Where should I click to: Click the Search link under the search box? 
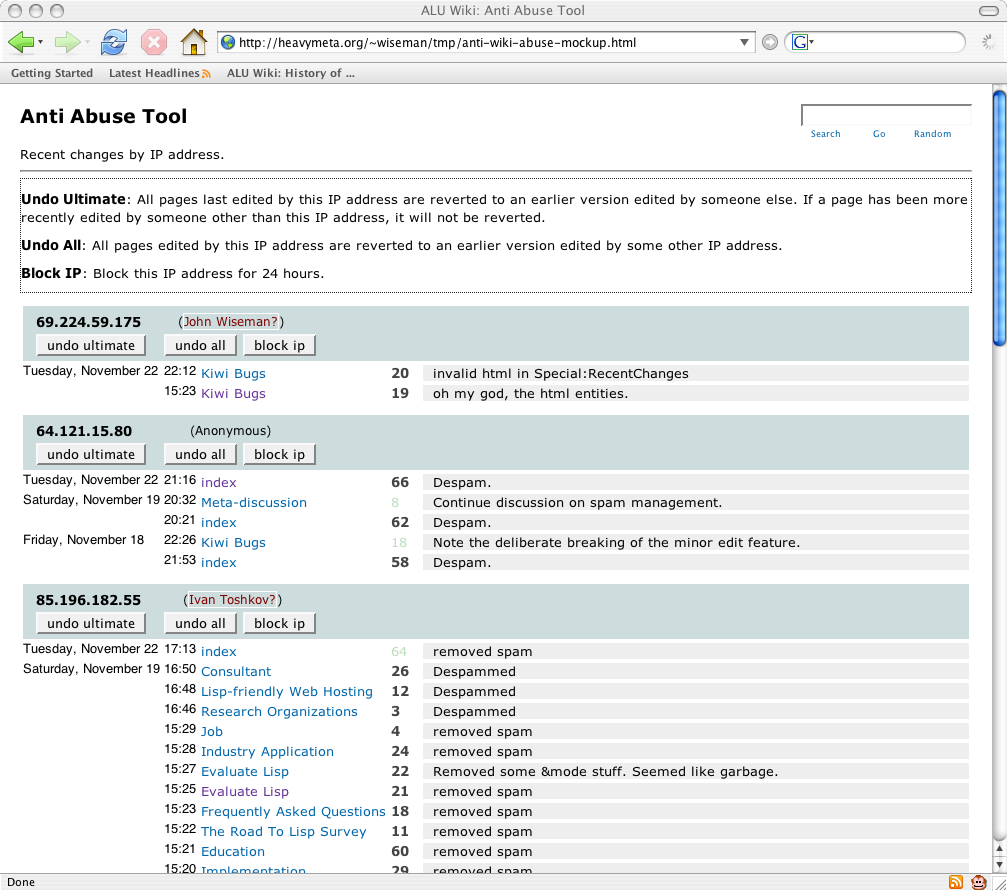pyautogui.click(x=825, y=134)
